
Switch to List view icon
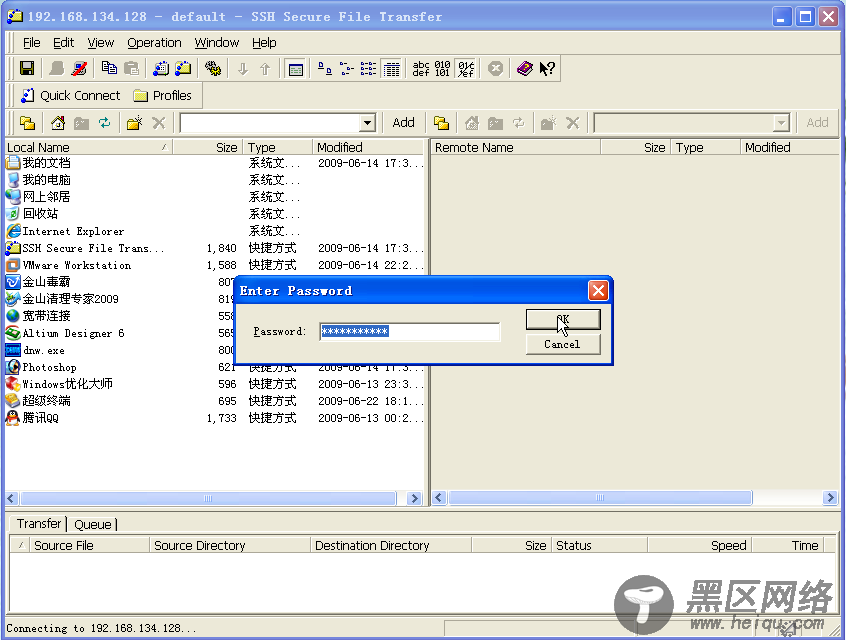coord(369,69)
